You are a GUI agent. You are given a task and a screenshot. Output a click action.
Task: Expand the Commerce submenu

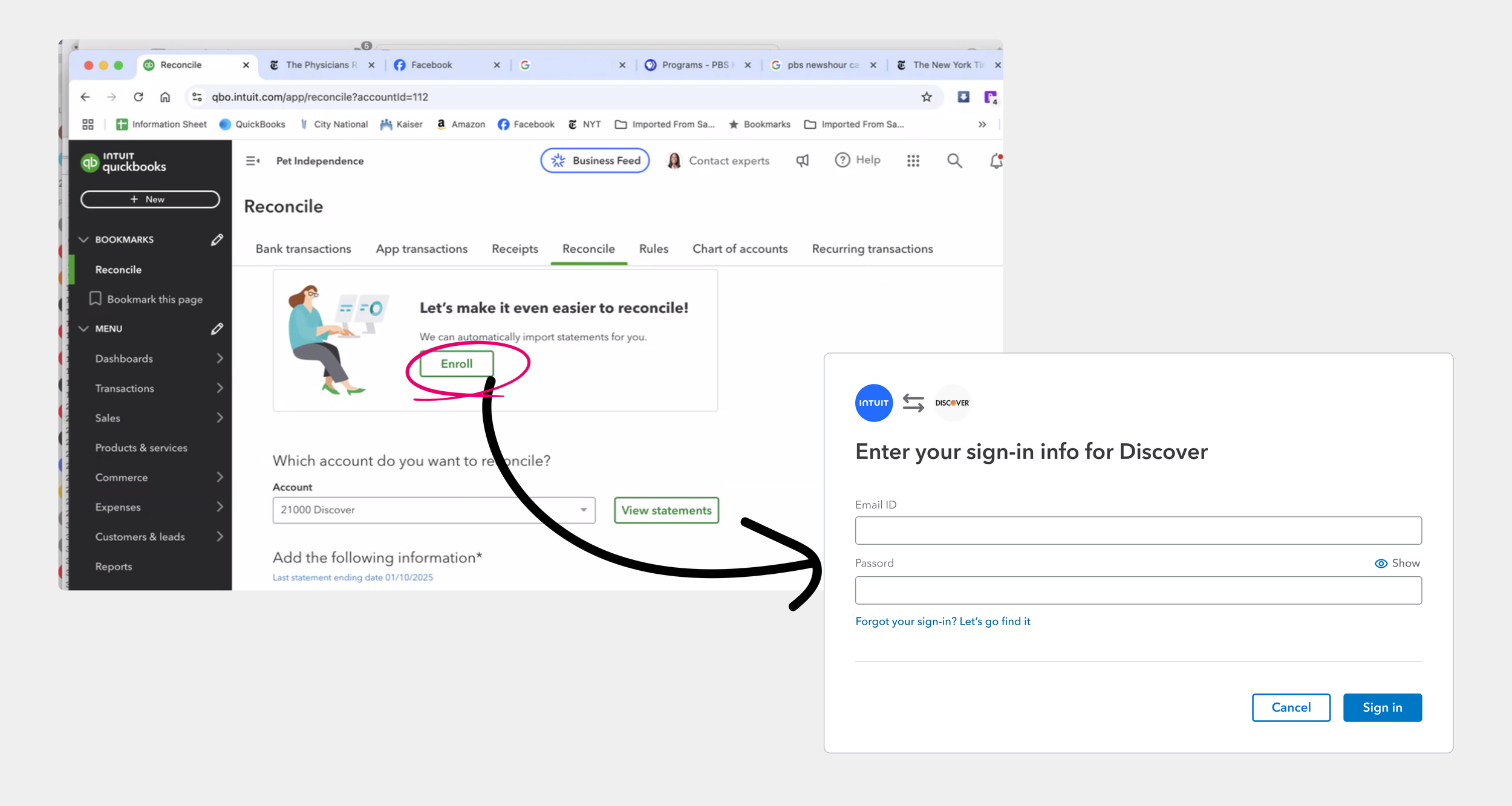(220, 477)
